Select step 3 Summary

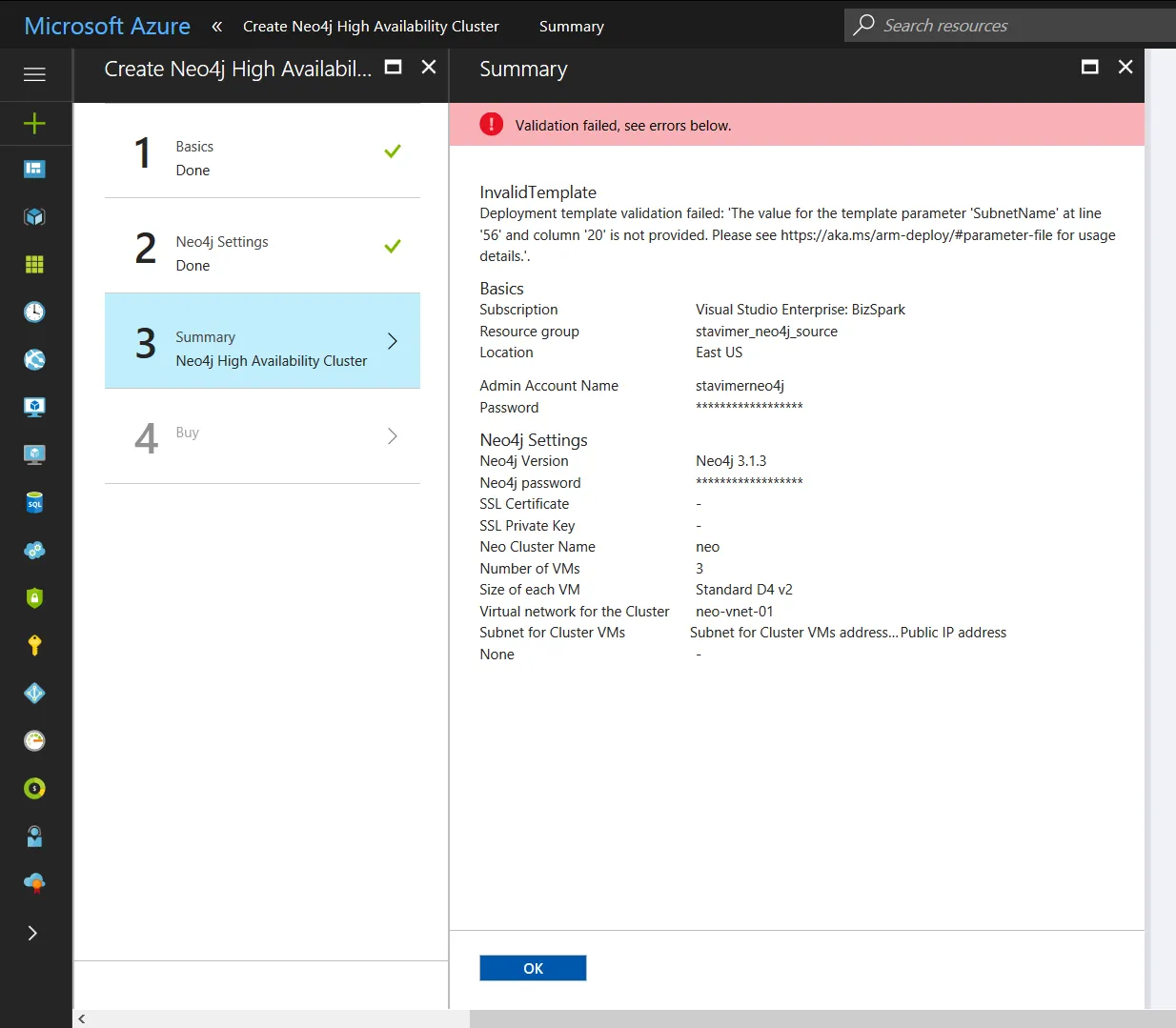pos(262,341)
